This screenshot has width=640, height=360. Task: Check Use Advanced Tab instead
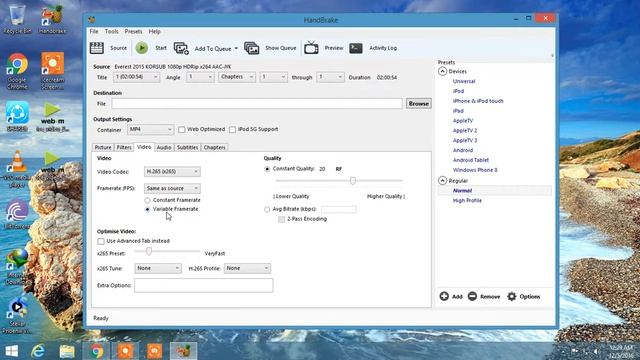[x=101, y=241]
